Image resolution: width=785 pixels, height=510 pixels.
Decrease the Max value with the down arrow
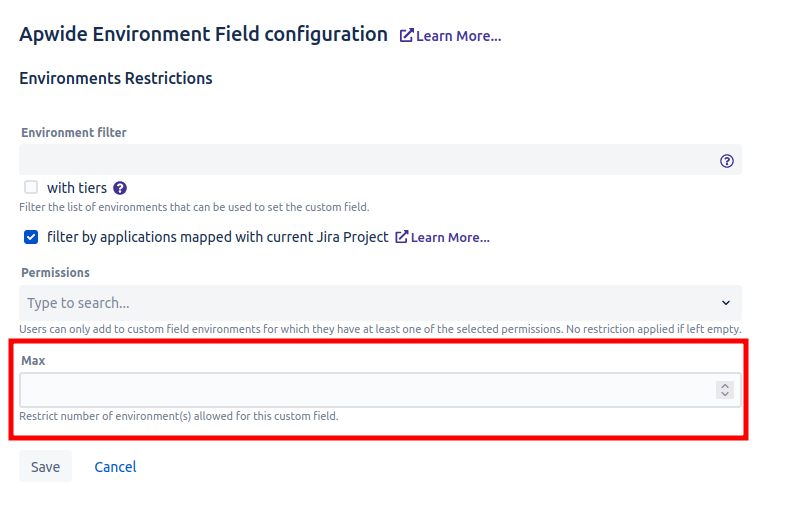tap(725, 395)
